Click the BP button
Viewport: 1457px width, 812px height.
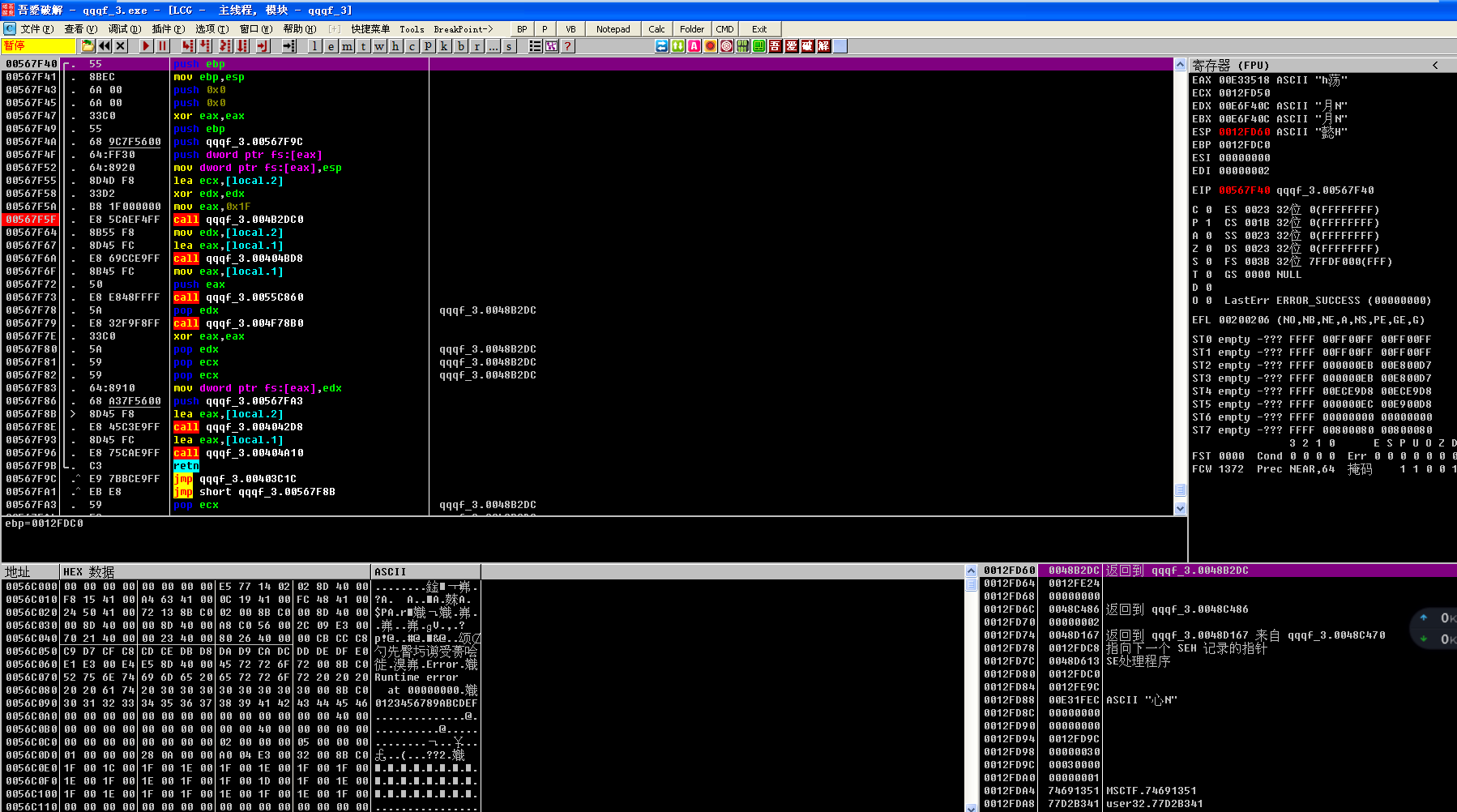[522, 29]
